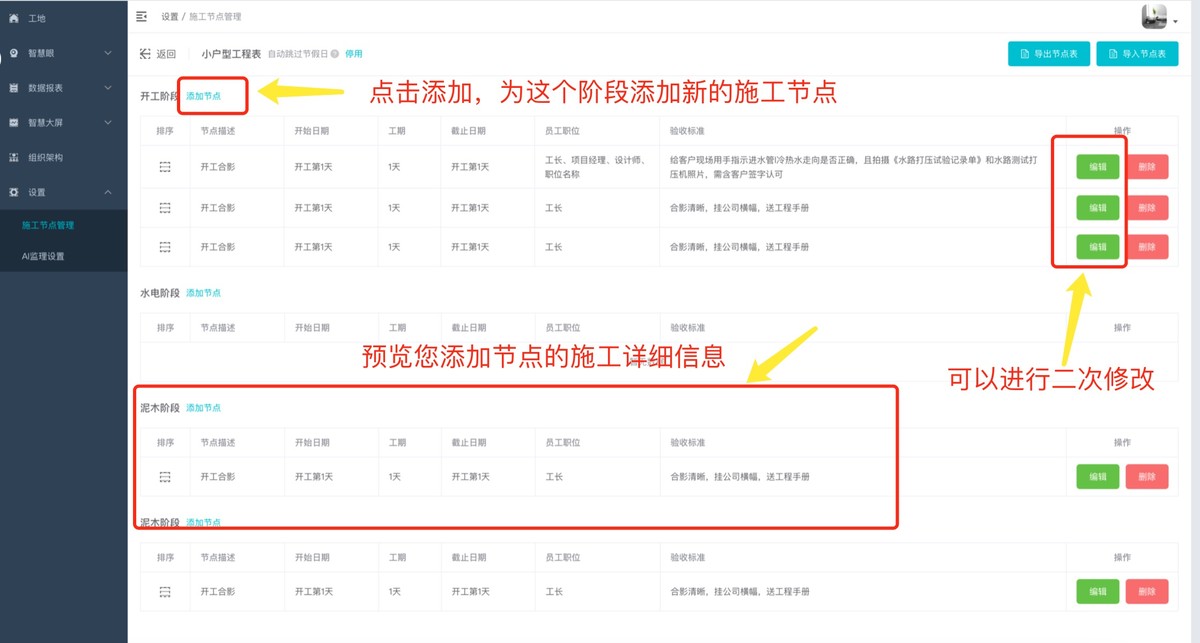Screen dimensions: 1200x643
Task: Click the 设置 breadcrumb at the top
Action: (x=169, y=17)
